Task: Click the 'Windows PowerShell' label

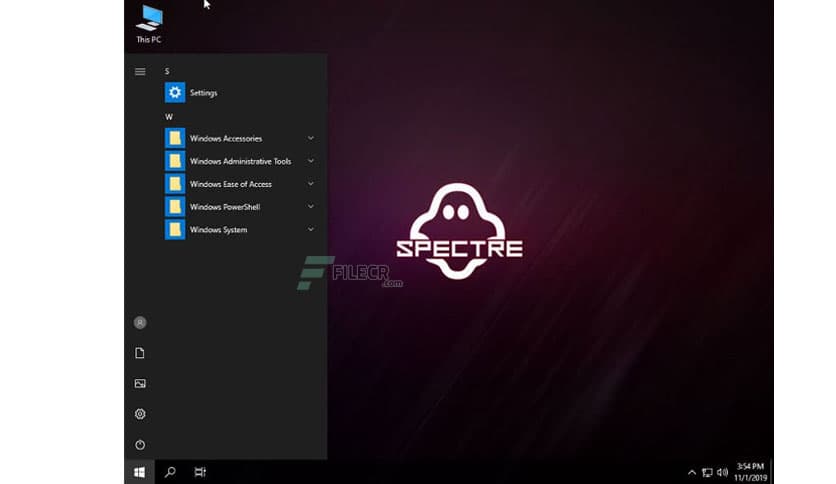Action: click(225, 207)
